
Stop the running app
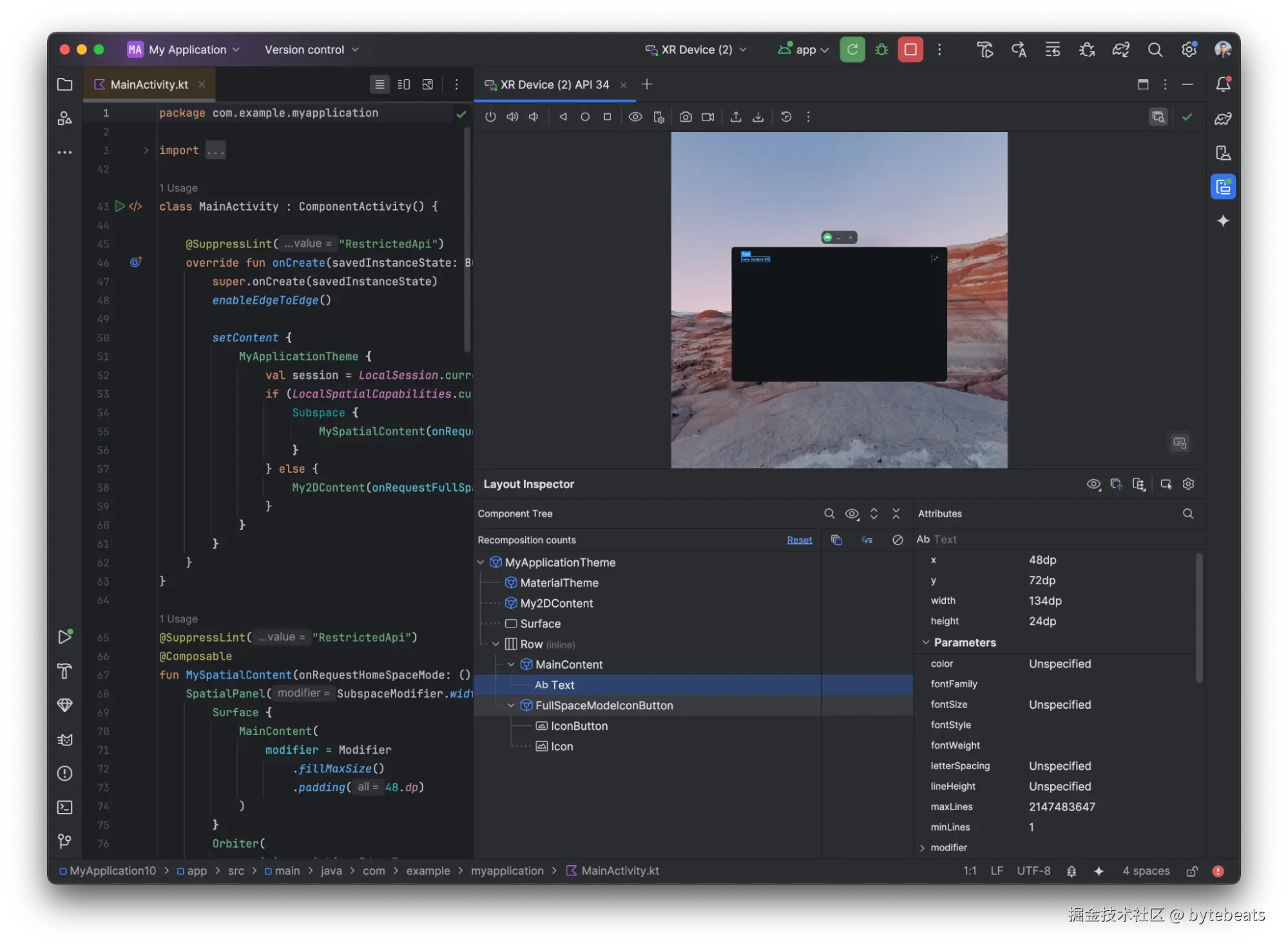click(910, 49)
